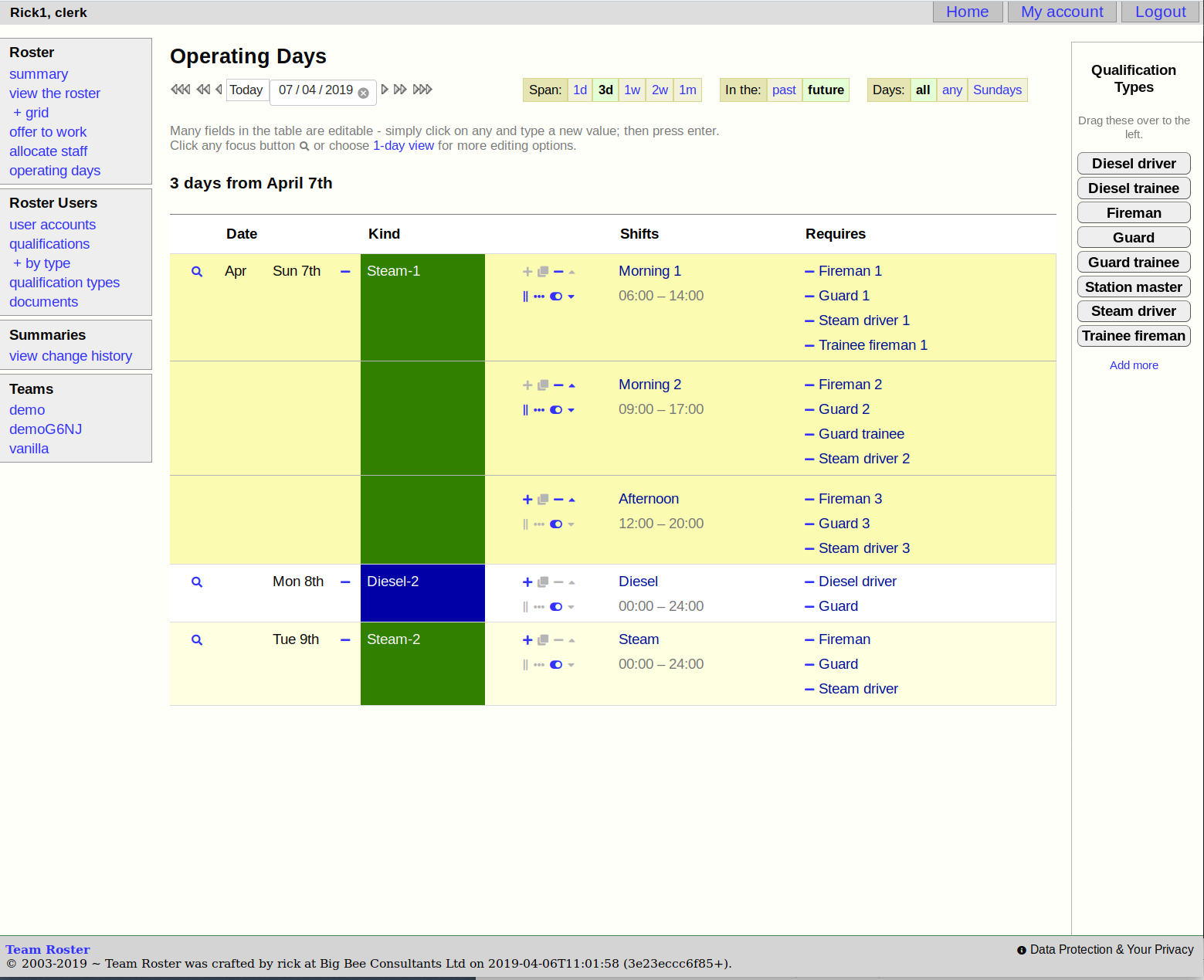The height and width of the screenshot is (980, 1204).
Task: Clear the date field with the X icon
Action: point(363,93)
